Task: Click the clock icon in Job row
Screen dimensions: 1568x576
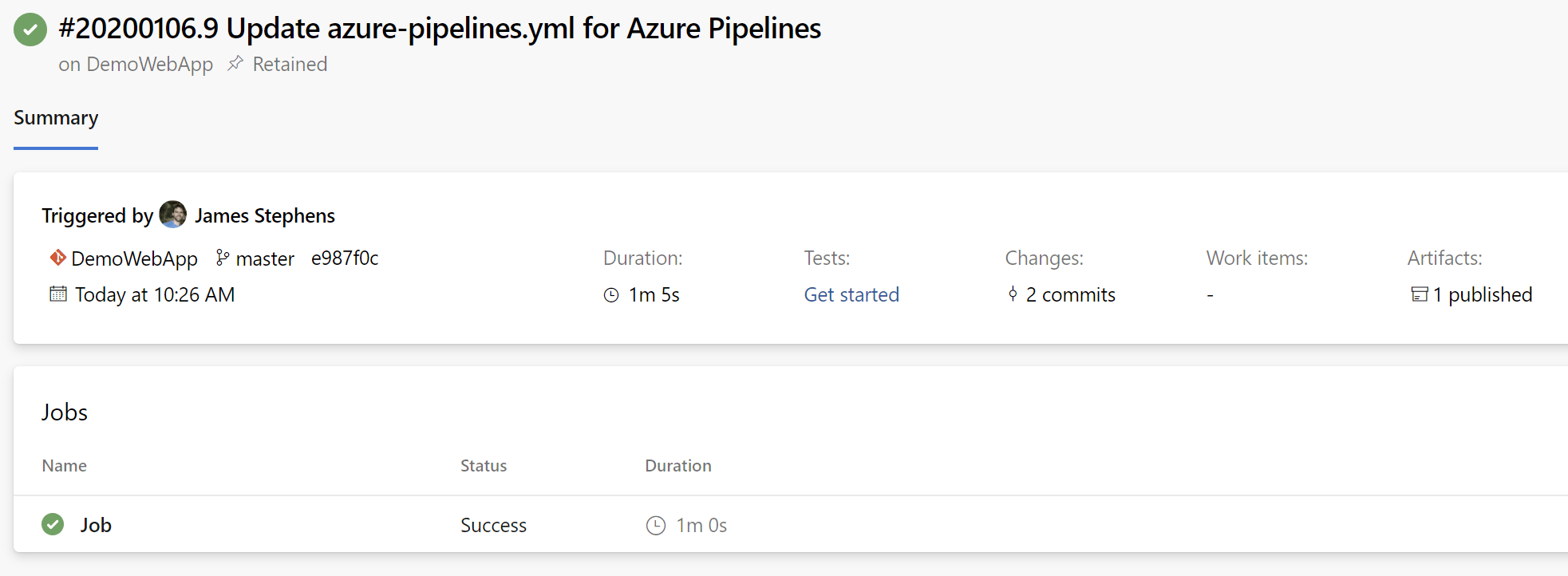Action: [656, 525]
